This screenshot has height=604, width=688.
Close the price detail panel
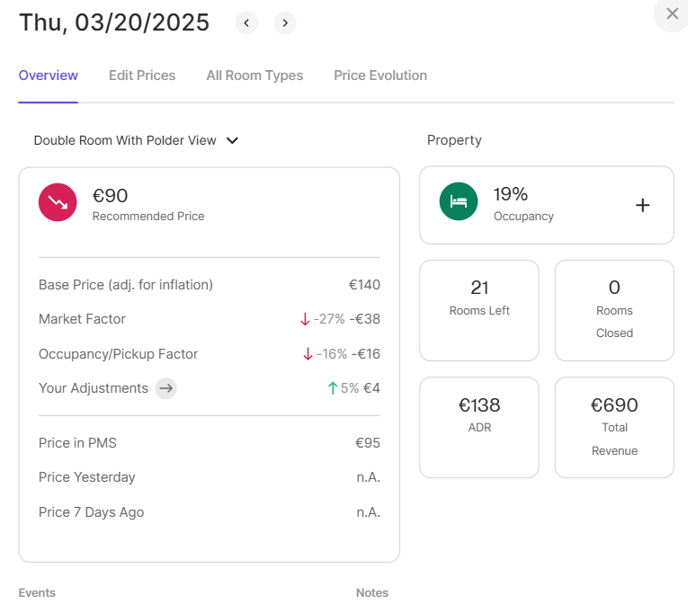[x=672, y=14]
